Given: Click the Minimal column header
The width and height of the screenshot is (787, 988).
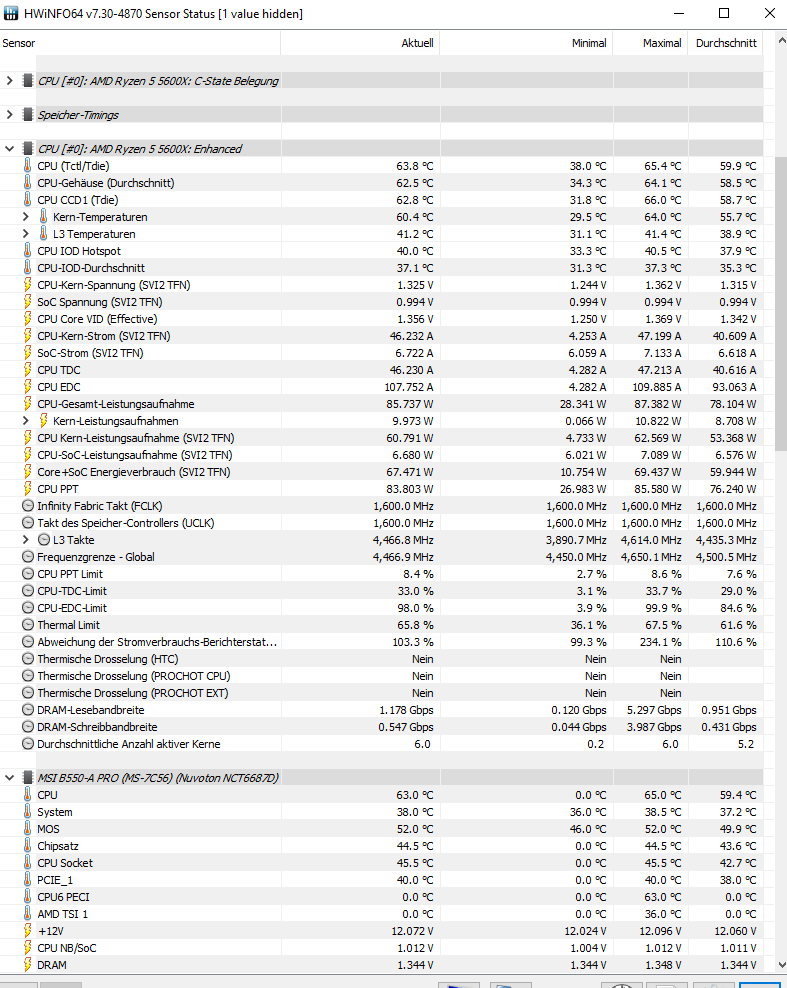Looking at the screenshot, I should coord(526,43).
